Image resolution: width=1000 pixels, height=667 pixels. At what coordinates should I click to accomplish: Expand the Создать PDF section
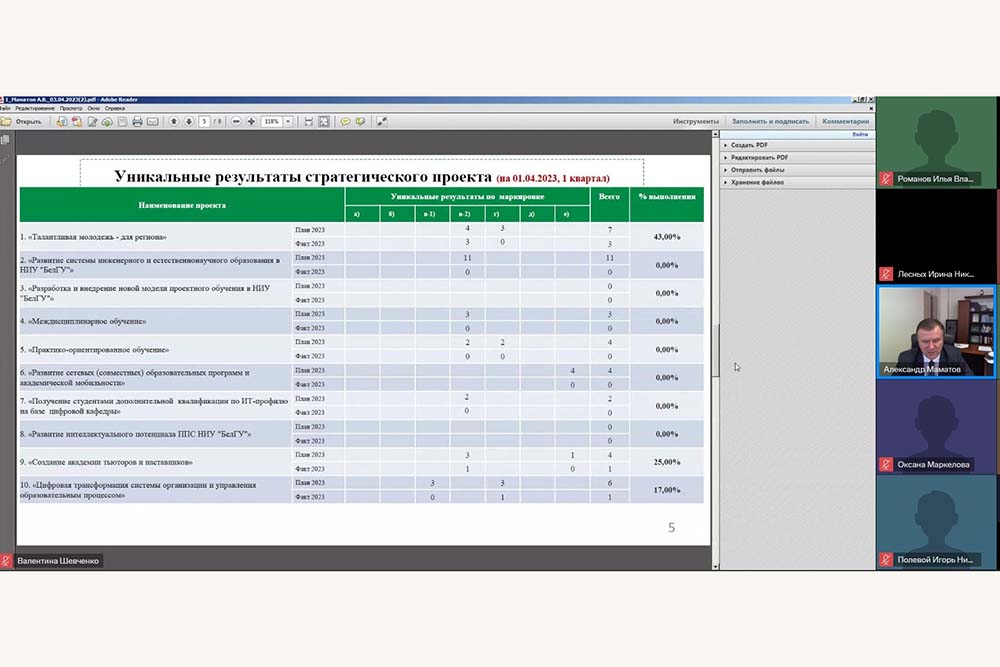tap(748, 145)
